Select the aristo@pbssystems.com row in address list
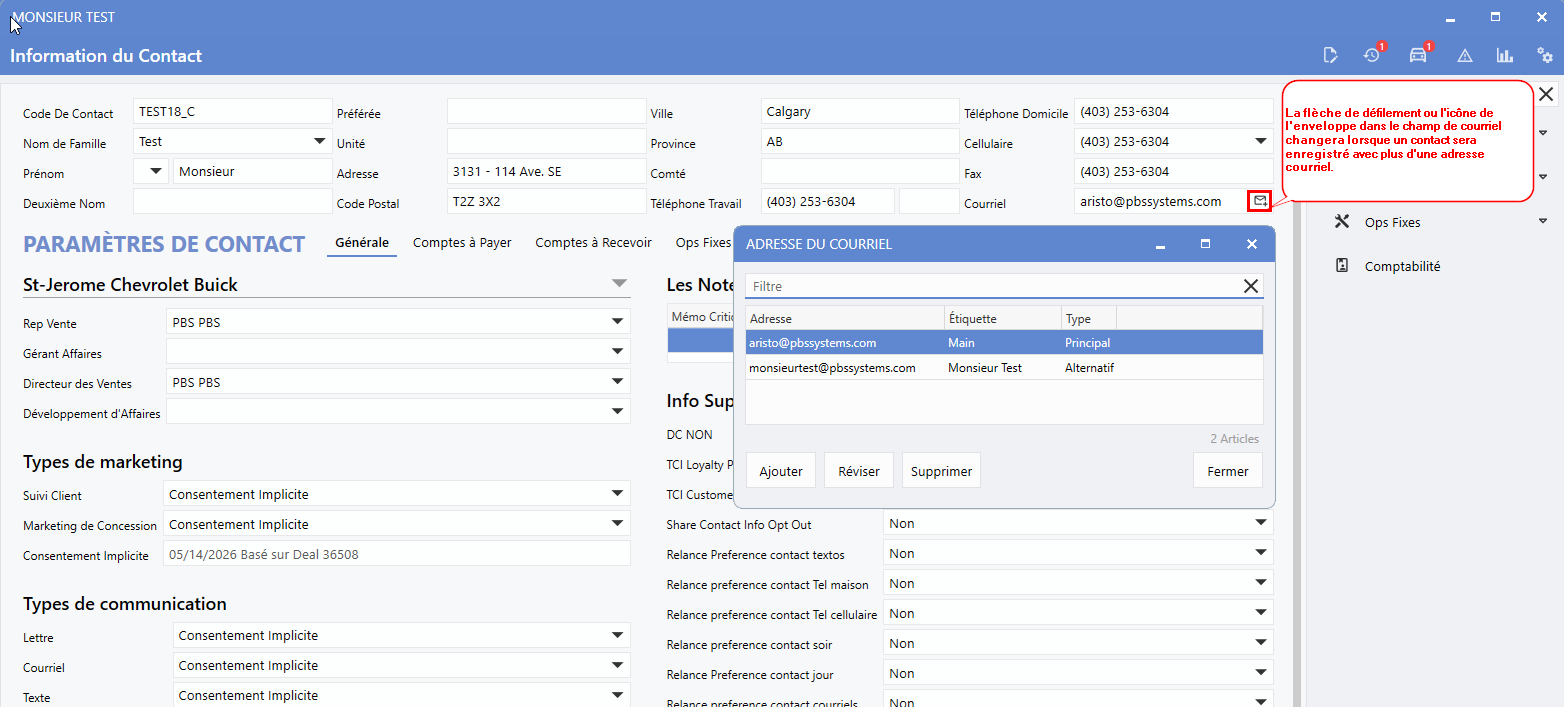This screenshot has width=1564, height=707. 1004,342
